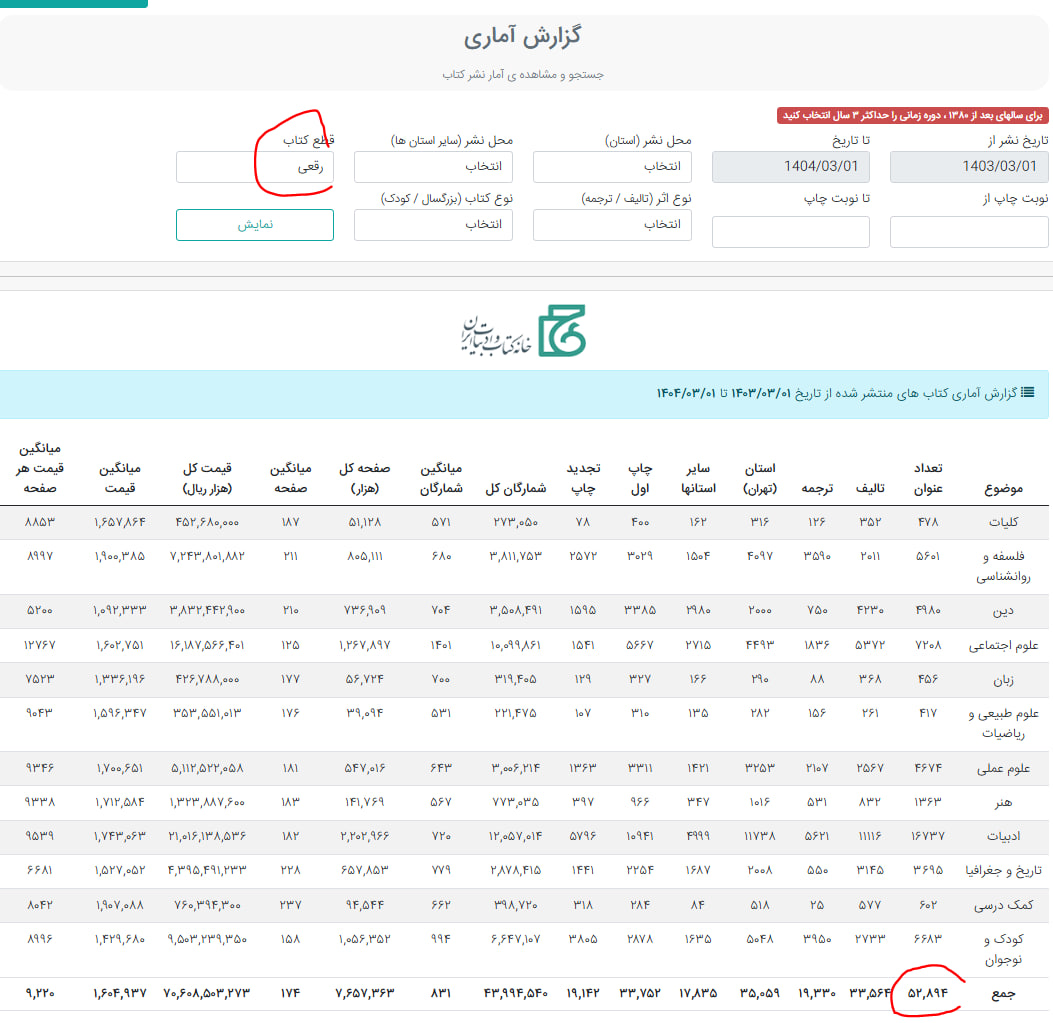1053x1023 pixels.
Task: Open the نوع کتاب (بزرگسال / کودک) dropdown
Action: tap(432, 225)
